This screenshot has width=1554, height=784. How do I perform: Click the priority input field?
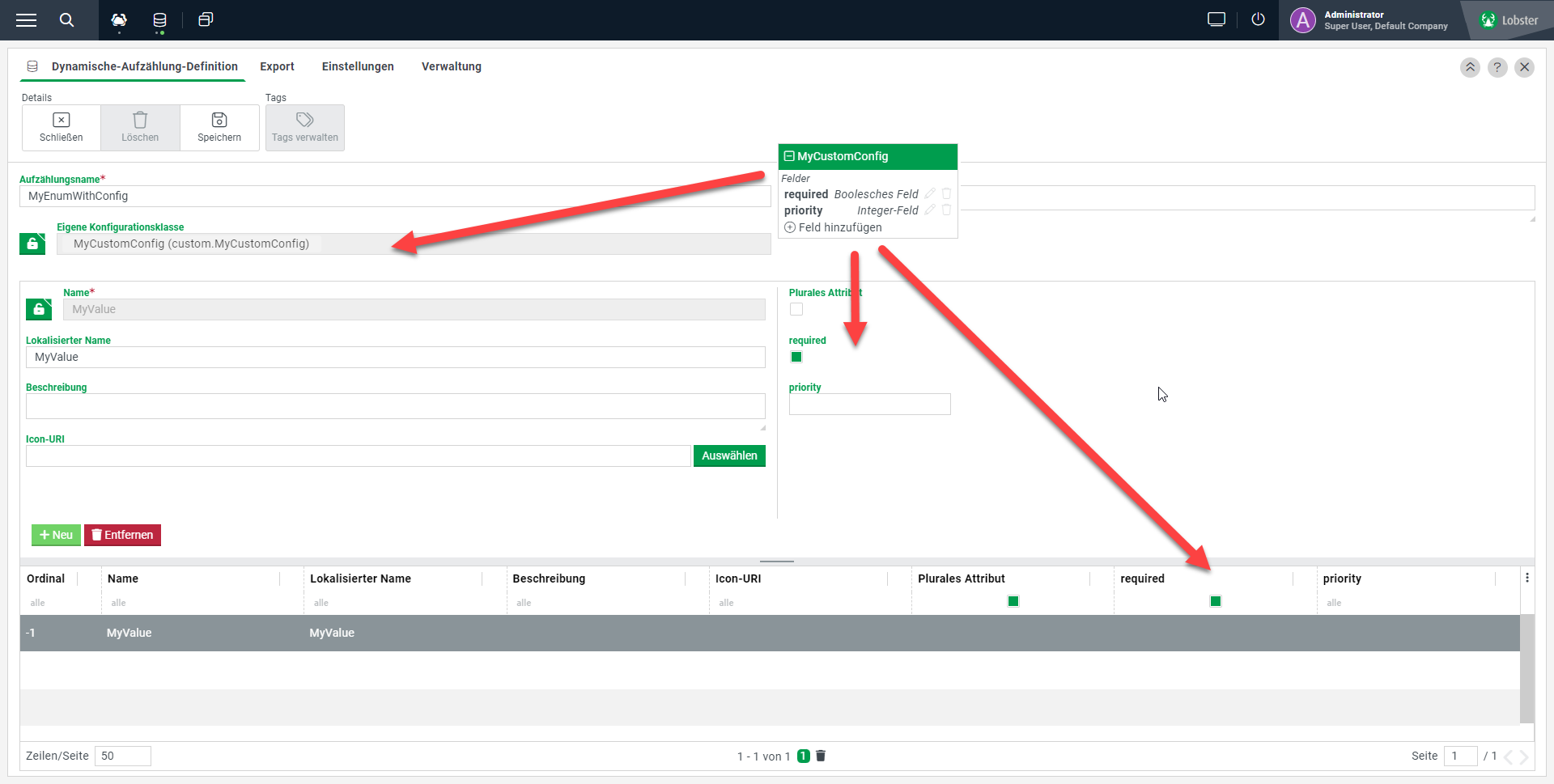[869, 405]
